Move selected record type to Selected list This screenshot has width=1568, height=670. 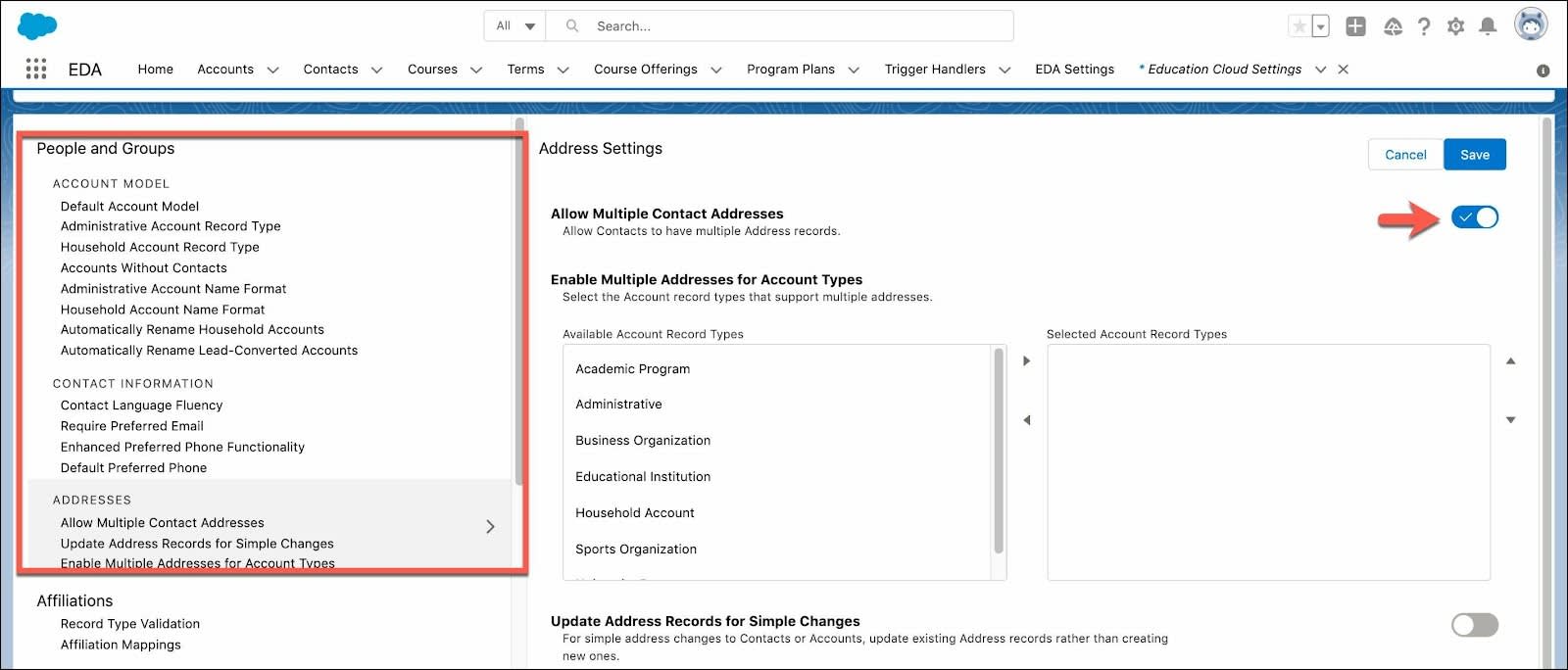[1026, 360]
